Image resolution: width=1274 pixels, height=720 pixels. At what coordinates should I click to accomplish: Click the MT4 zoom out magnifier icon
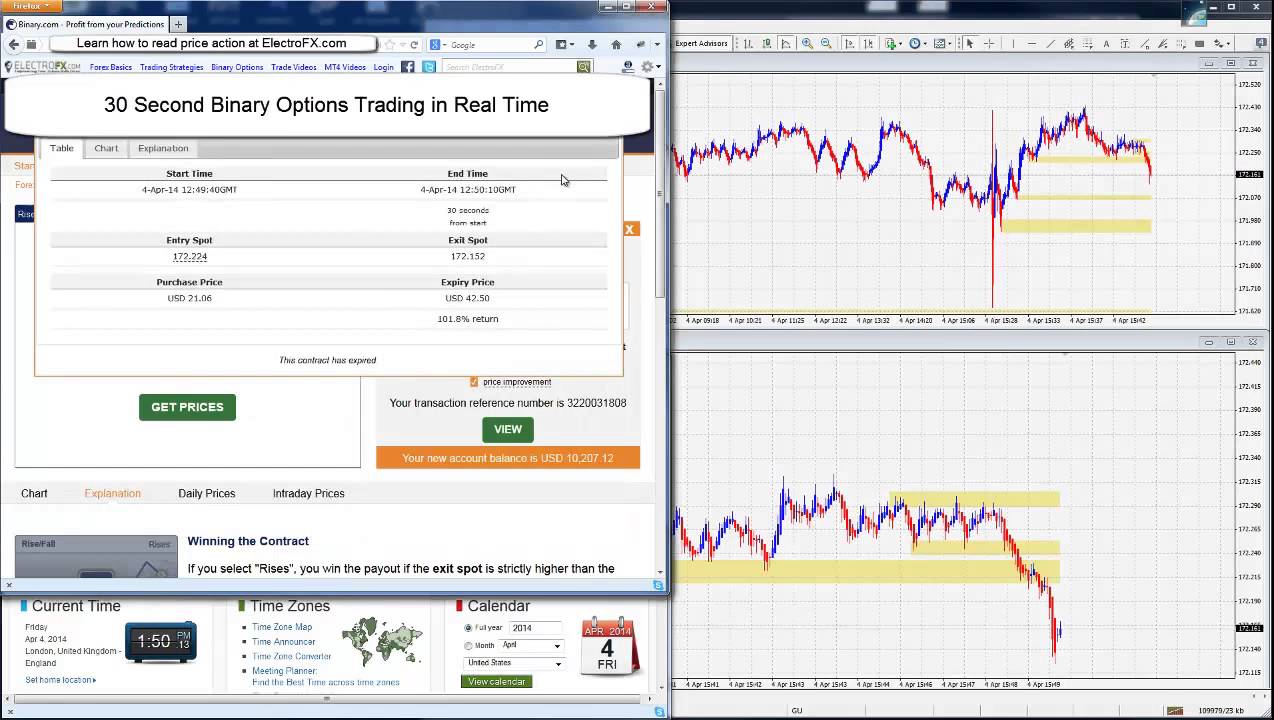click(825, 44)
